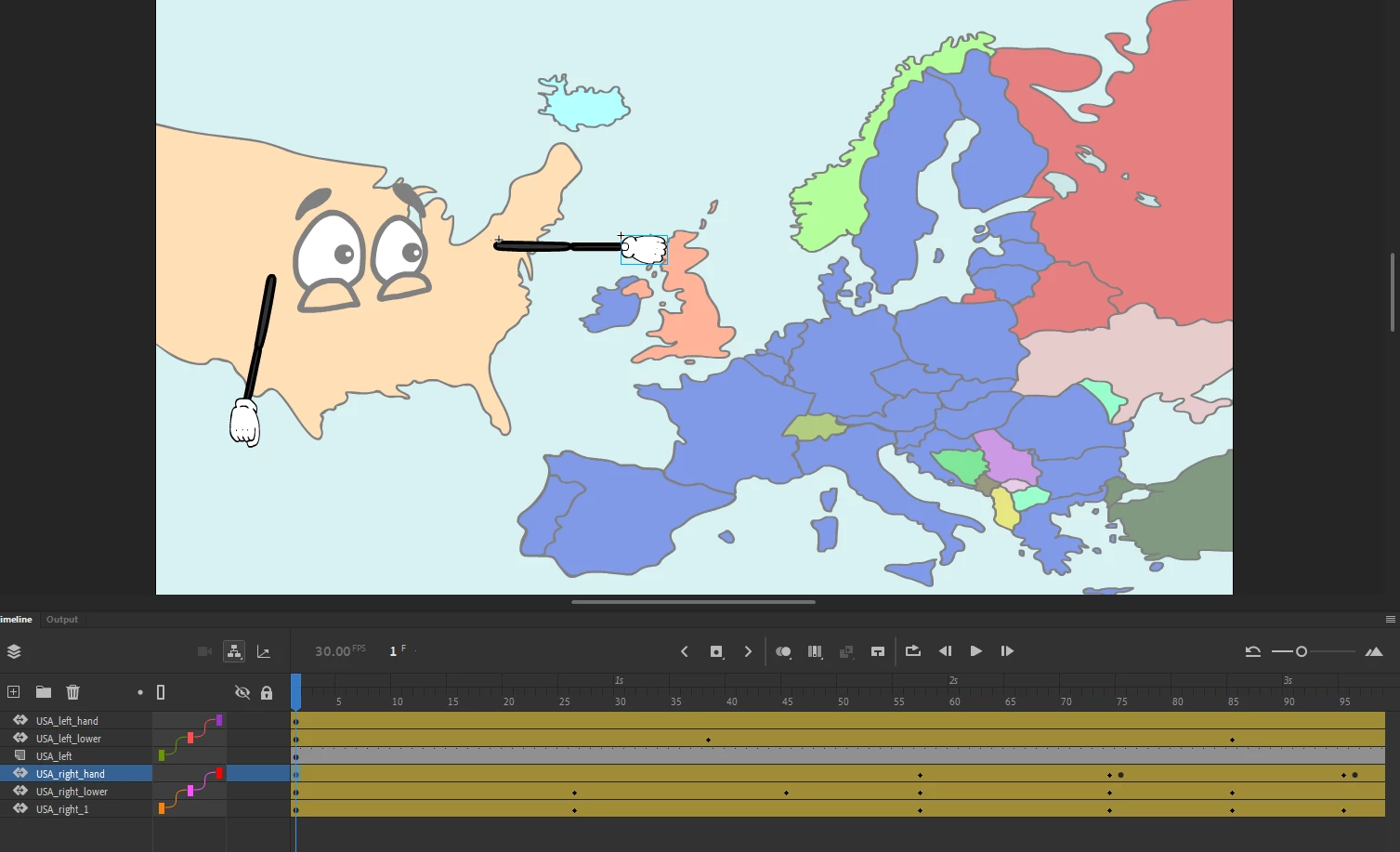Toggle edit multiple frames button

point(815,651)
